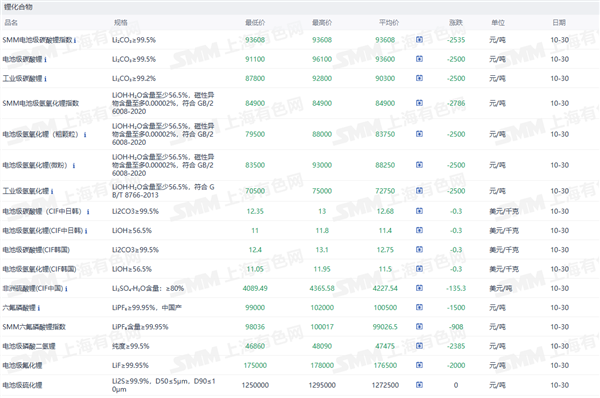Select the 70500 lowest price cell

(x=255, y=191)
